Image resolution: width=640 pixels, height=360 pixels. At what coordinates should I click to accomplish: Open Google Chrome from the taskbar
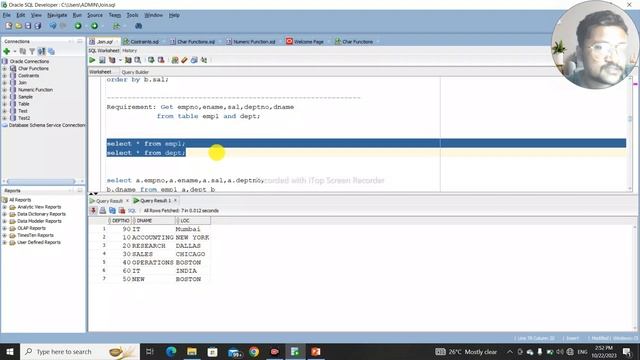pos(254,351)
